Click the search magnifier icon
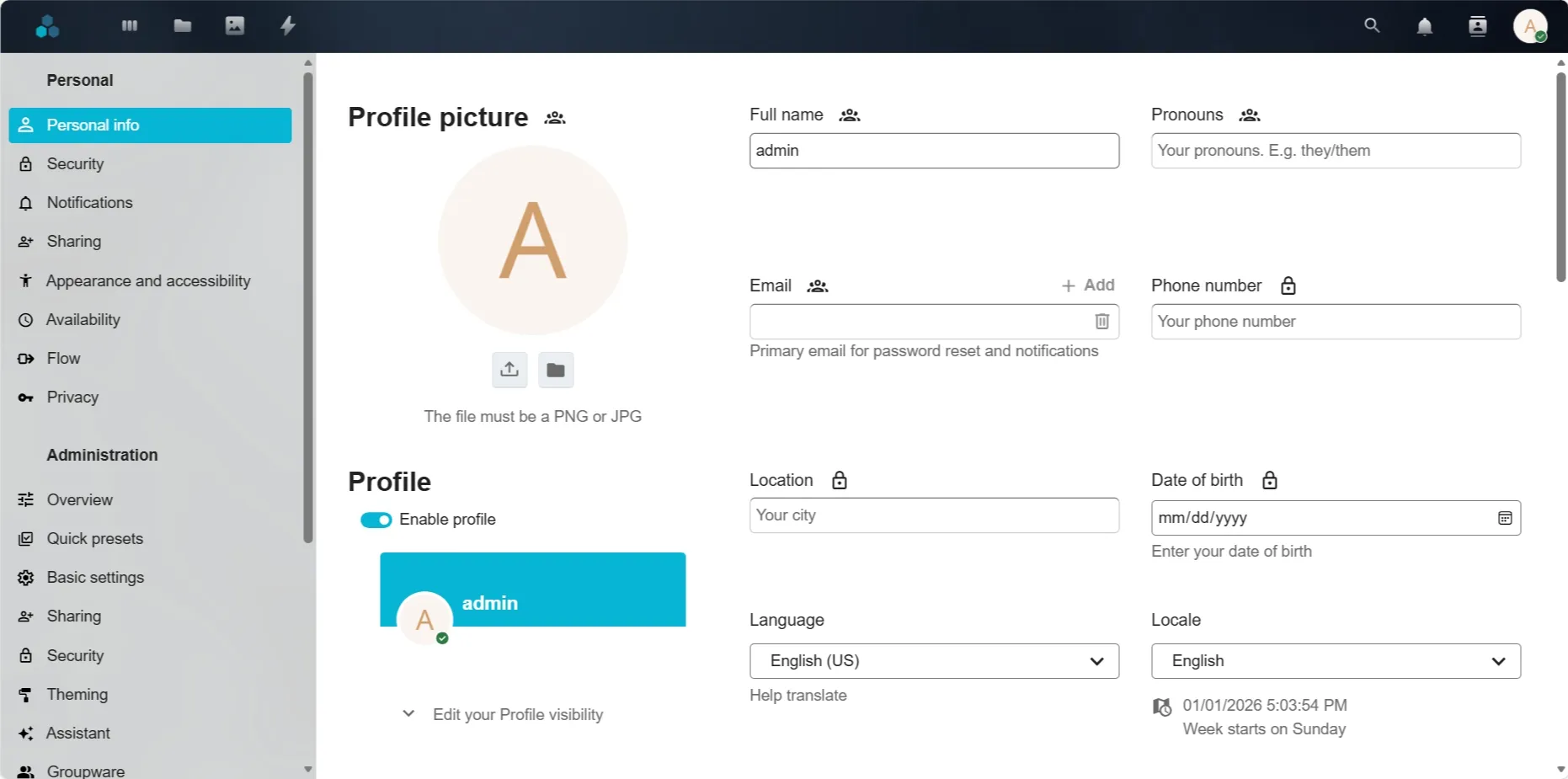 click(1372, 26)
